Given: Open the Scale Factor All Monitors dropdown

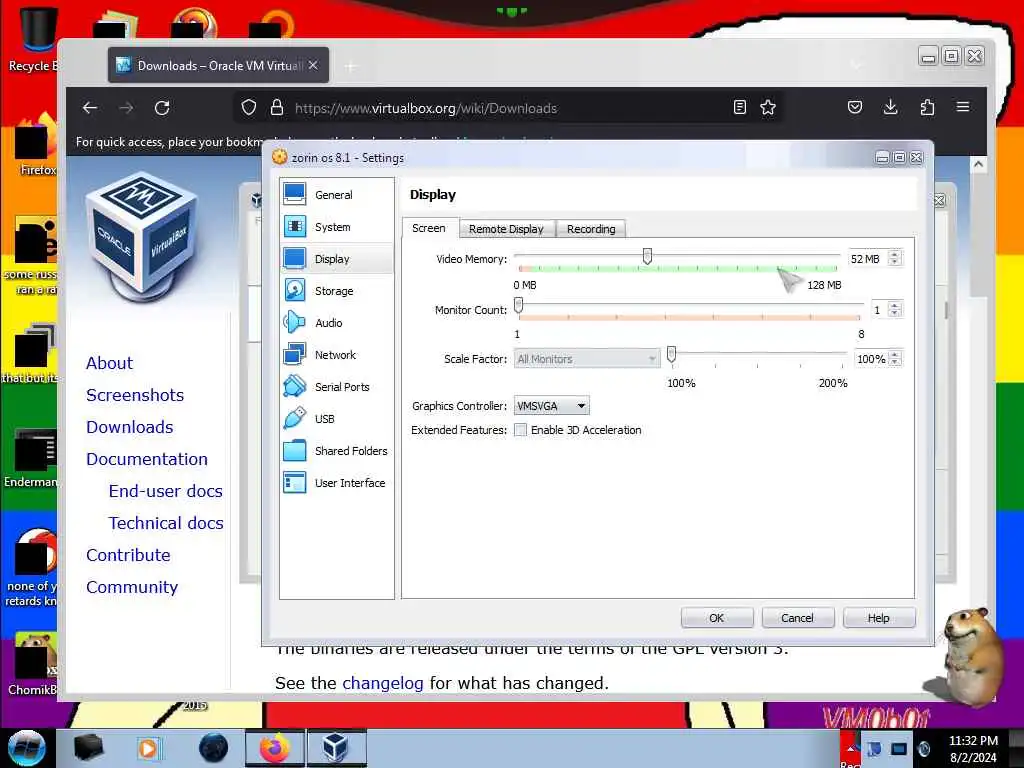Looking at the screenshot, I should coord(586,359).
